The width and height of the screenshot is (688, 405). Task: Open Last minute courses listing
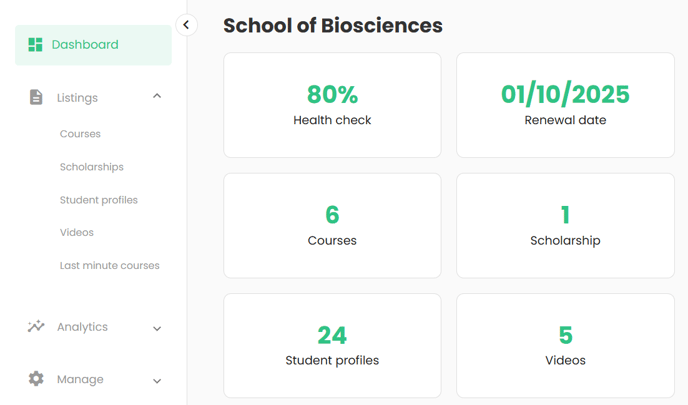(110, 265)
